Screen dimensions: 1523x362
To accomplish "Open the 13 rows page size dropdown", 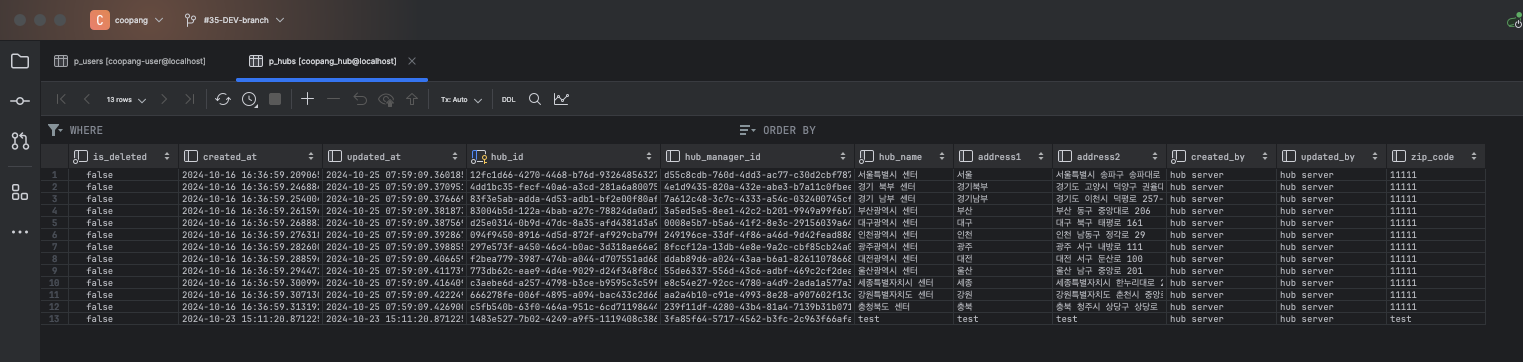I will (126, 99).
